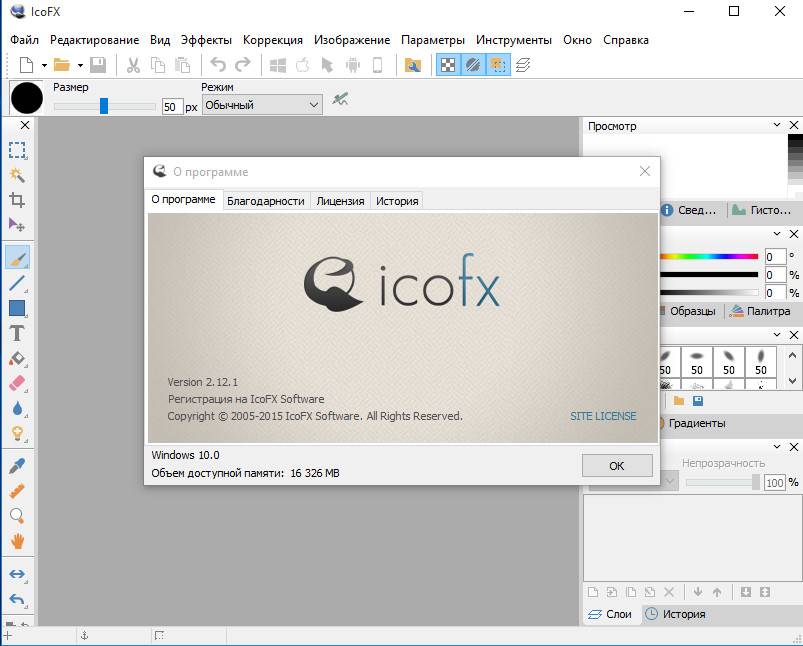Confirm the about dialog with OK
Screen dimensions: 803x646
(617, 466)
